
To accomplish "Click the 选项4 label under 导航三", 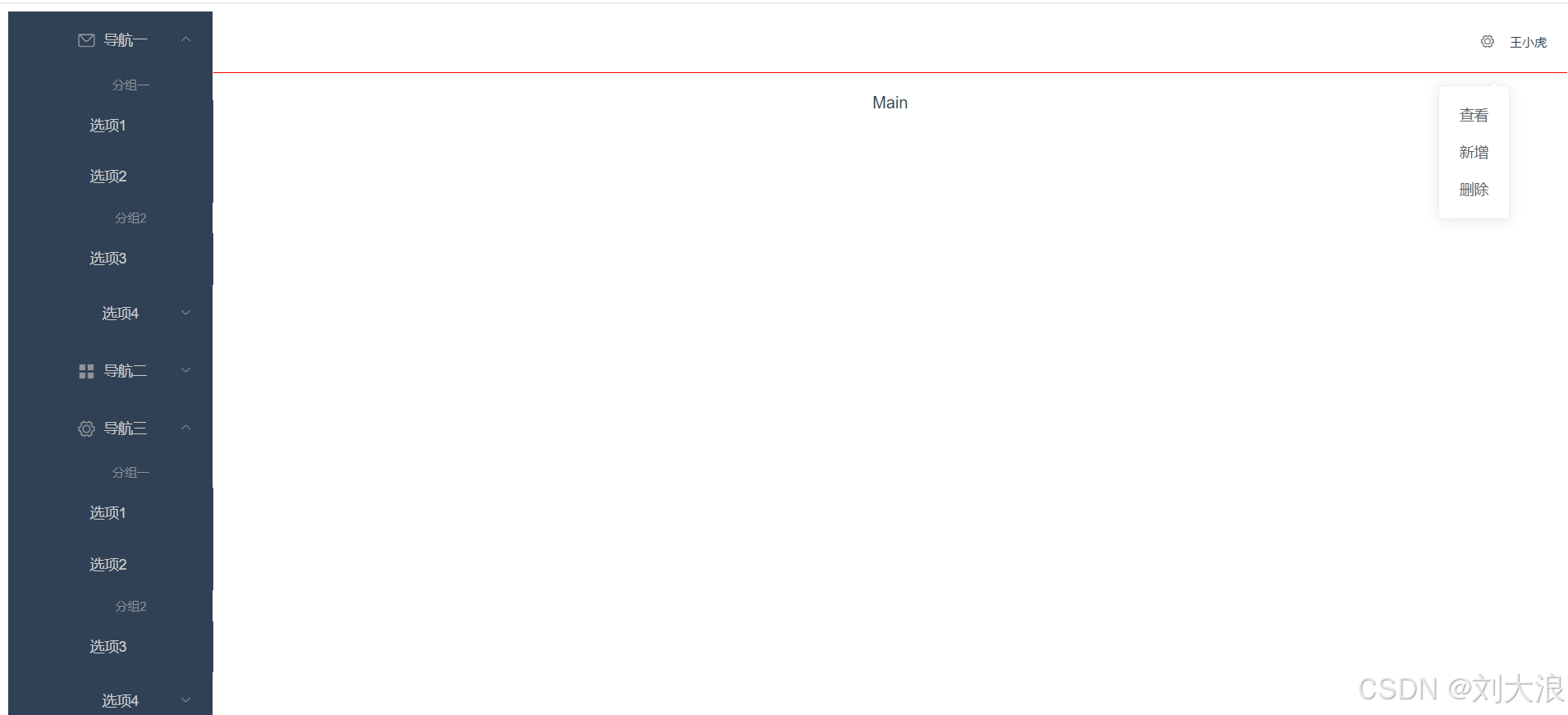I will click(120, 701).
